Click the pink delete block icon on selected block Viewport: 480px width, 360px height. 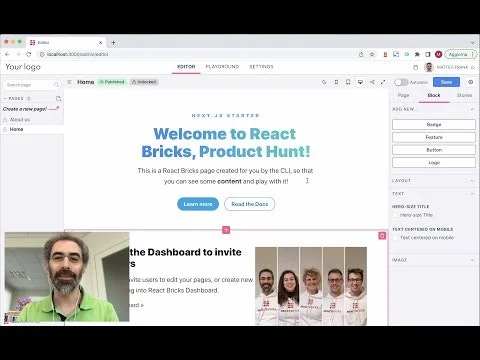tap(382, 236)
